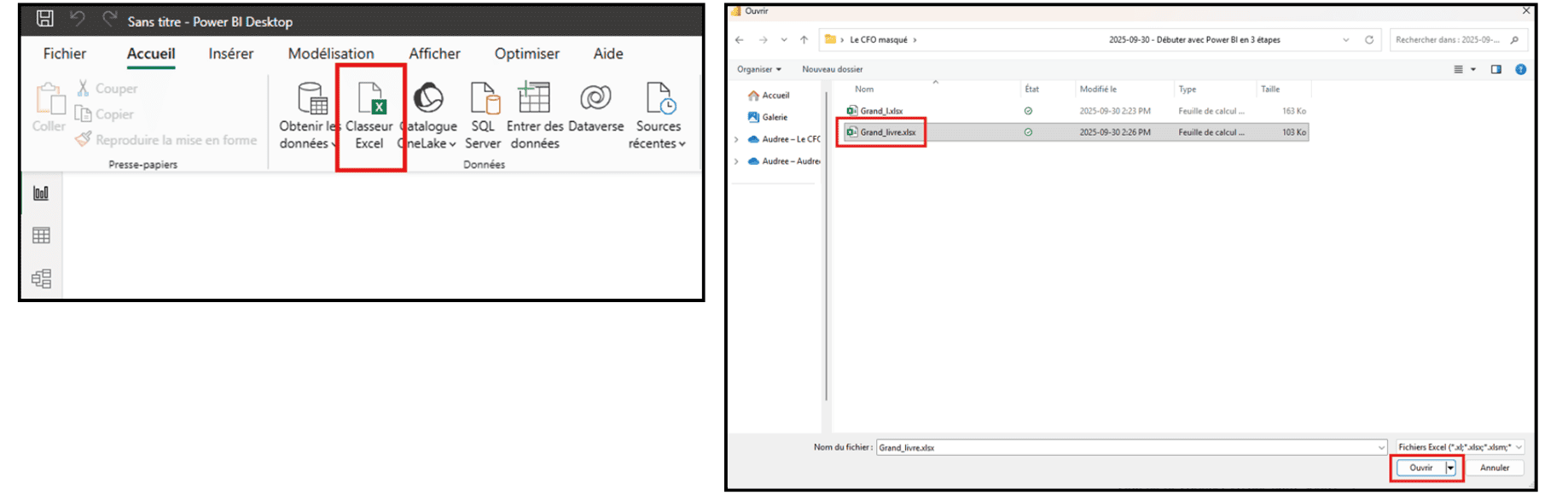This screenshot has height=495, width=1568.
Task: Open Model view sidebar icon
Action: 41,278
